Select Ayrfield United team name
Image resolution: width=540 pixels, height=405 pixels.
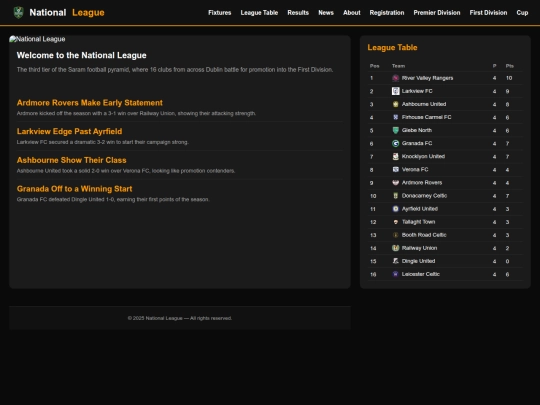[x=420, y=209]
